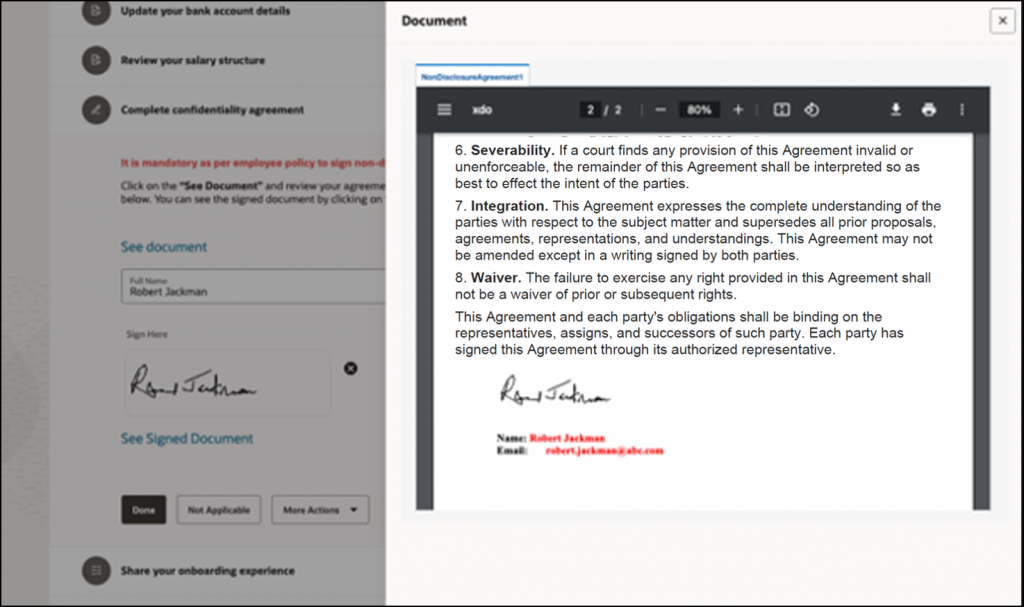The width and height of the screenshot is (1024, 607).
Task: Open more options in the PDF toolbar
Action: (962, 110)
